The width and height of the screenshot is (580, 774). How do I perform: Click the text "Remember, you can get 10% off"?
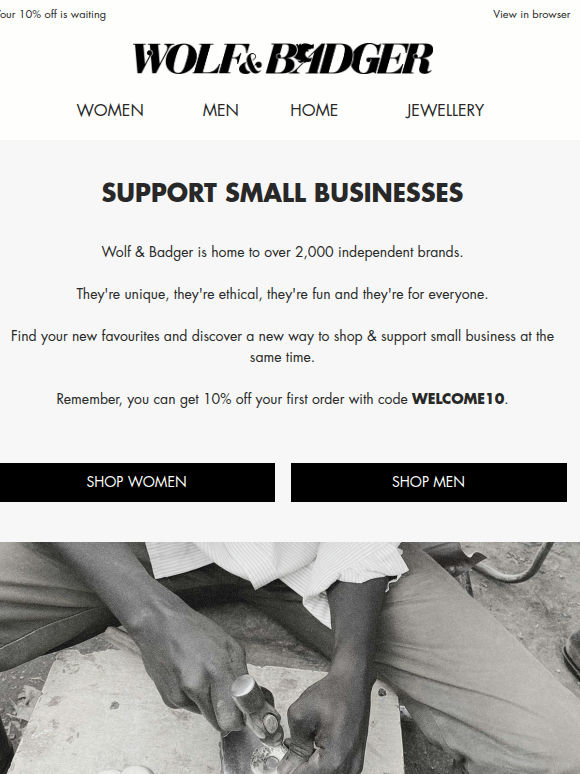[x=155, y=399]
